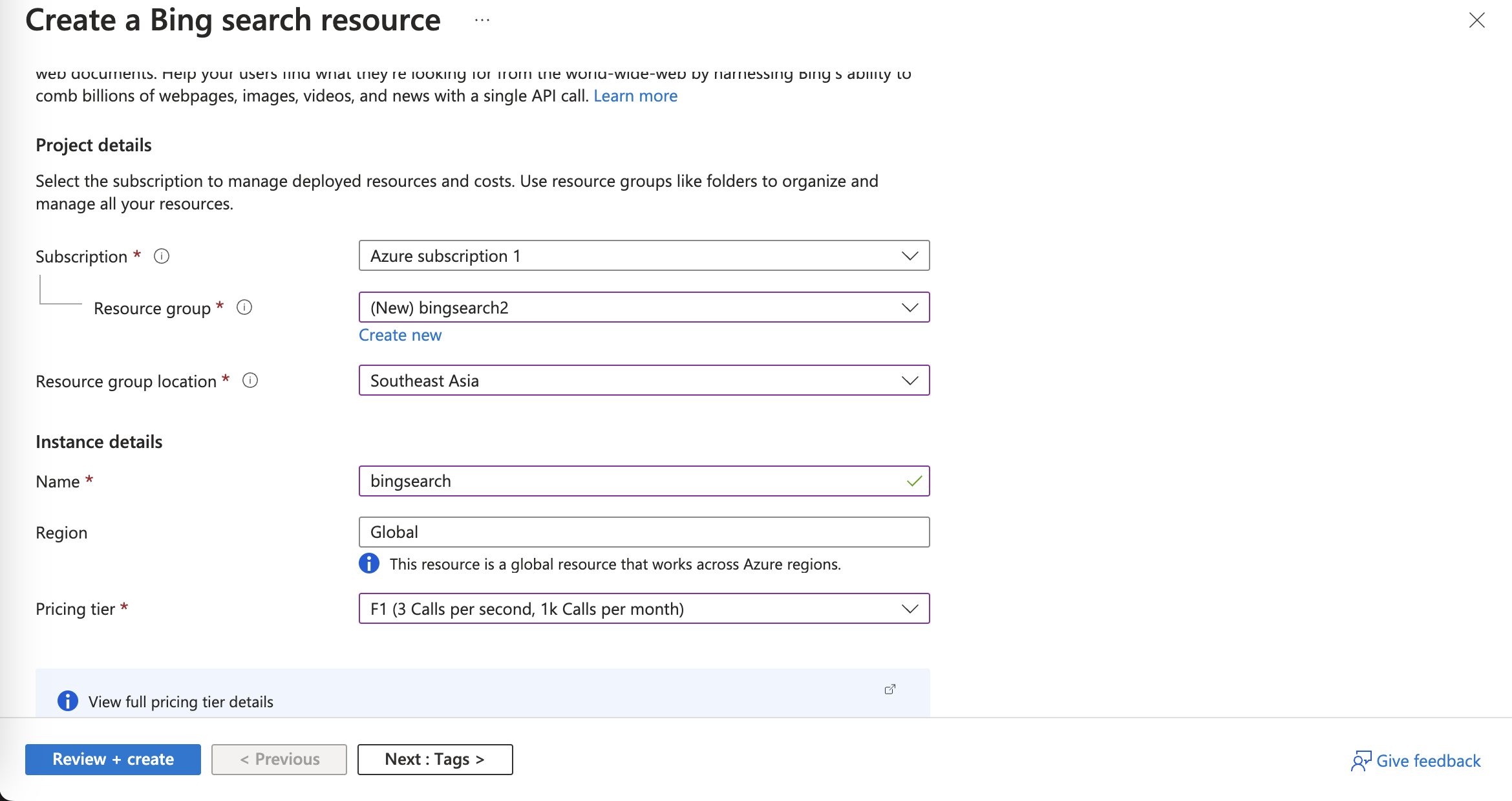
Task: Click the info icon next to View full pricing tier details
Action: tap(67, 701)
